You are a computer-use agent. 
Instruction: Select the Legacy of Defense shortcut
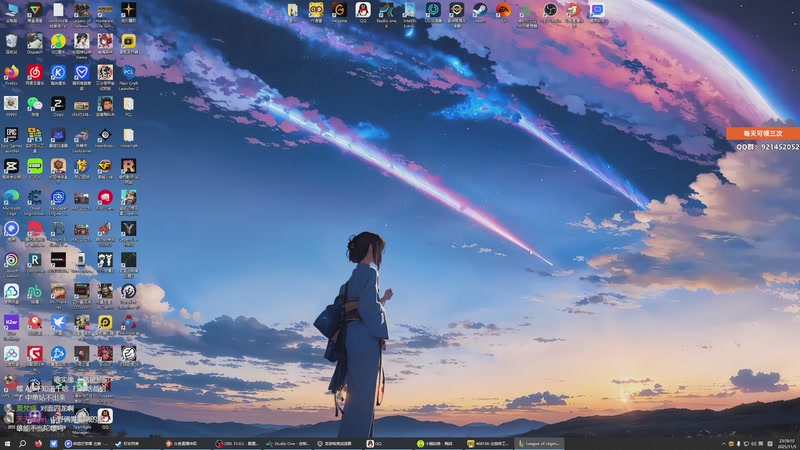82,14
